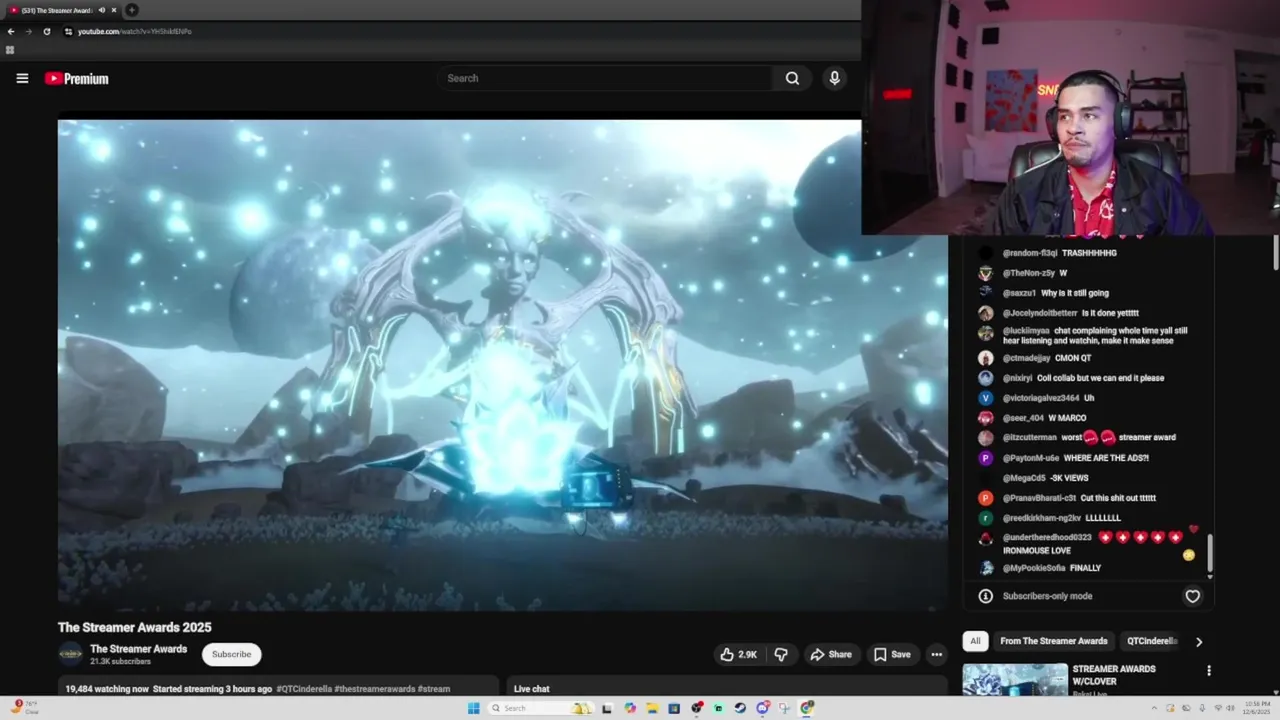This screenshot has width=1280, height=720.
Task: Open The Streamer Awards channel avatar
Action: (70, 654)
